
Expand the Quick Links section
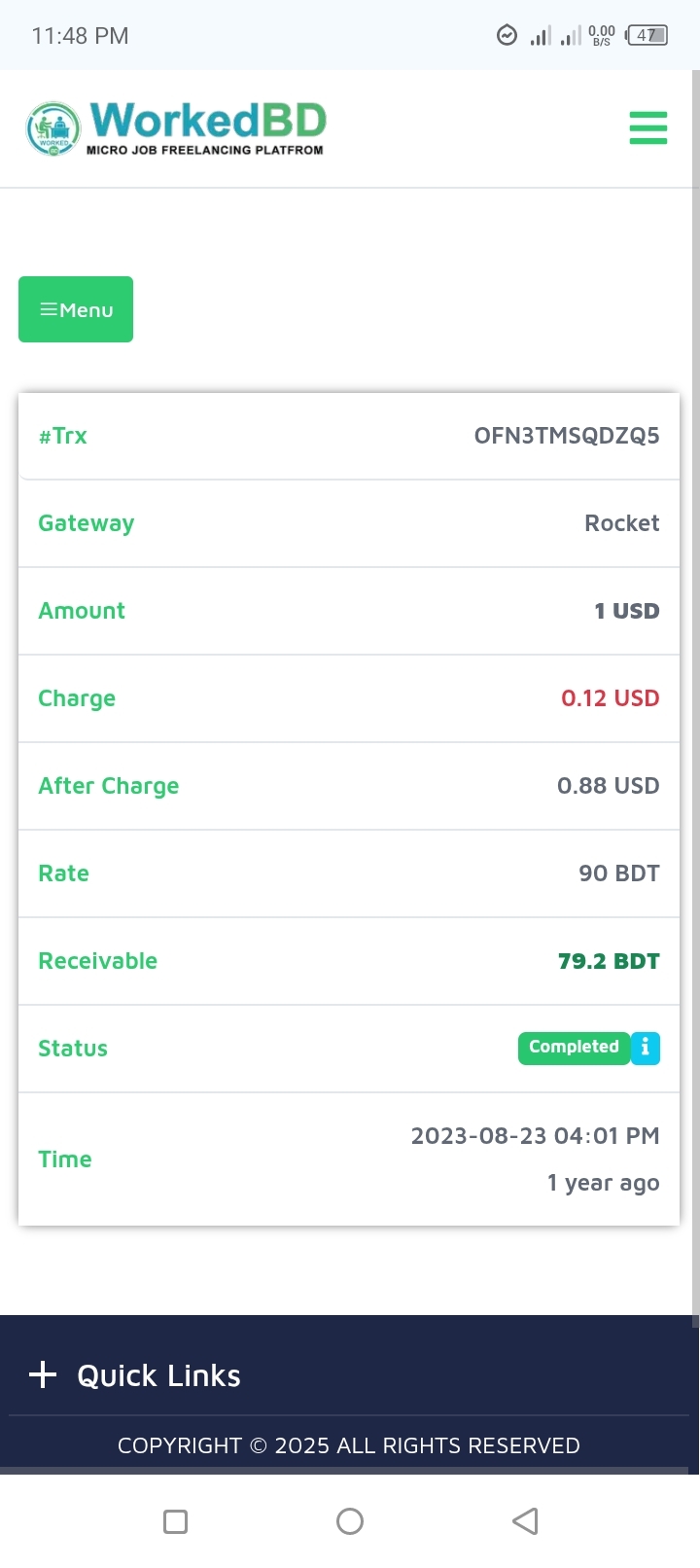coord(159,1375)
